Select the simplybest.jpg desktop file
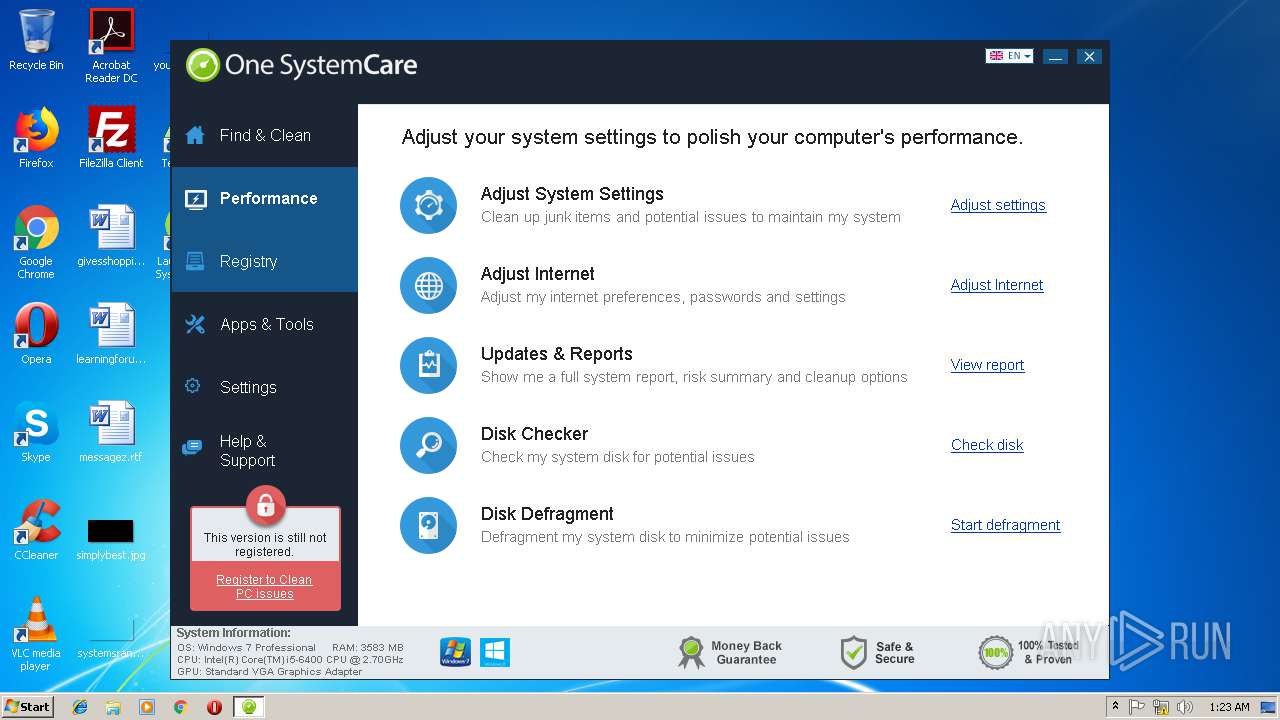Image resolution: width=1280 pixels, height=720 pixels. click(111, 538)
